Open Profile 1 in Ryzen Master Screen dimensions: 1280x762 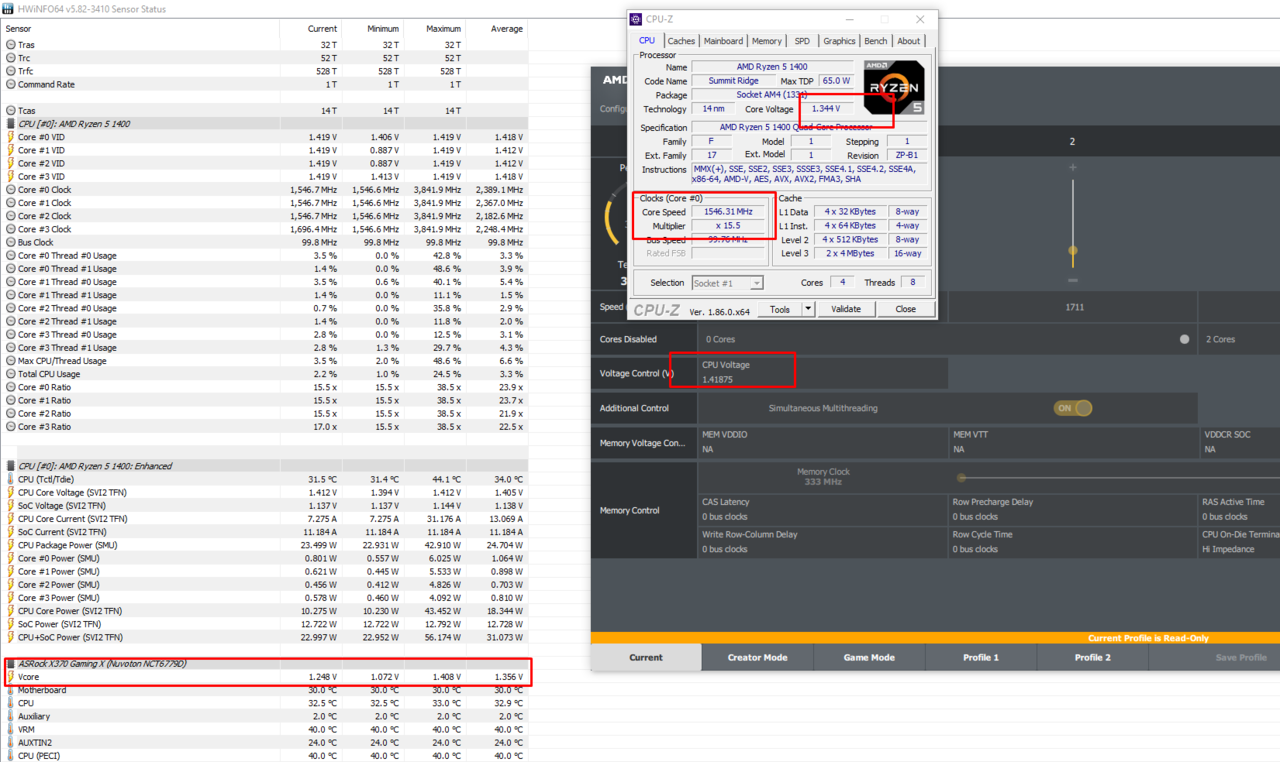pos(981,657)
